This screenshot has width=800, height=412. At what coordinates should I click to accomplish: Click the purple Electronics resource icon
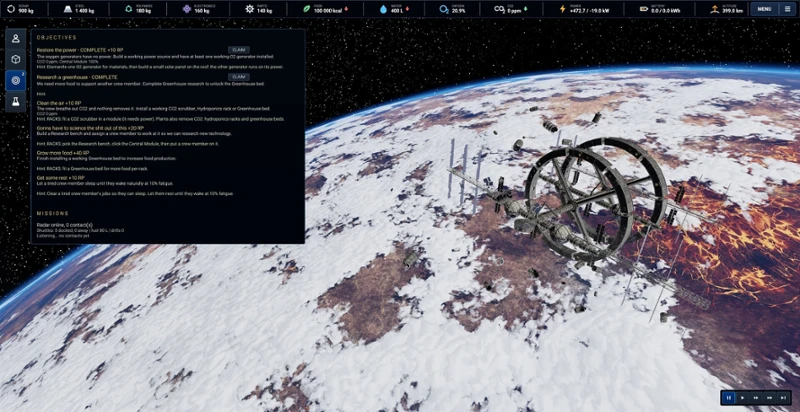tap(187, 9)
